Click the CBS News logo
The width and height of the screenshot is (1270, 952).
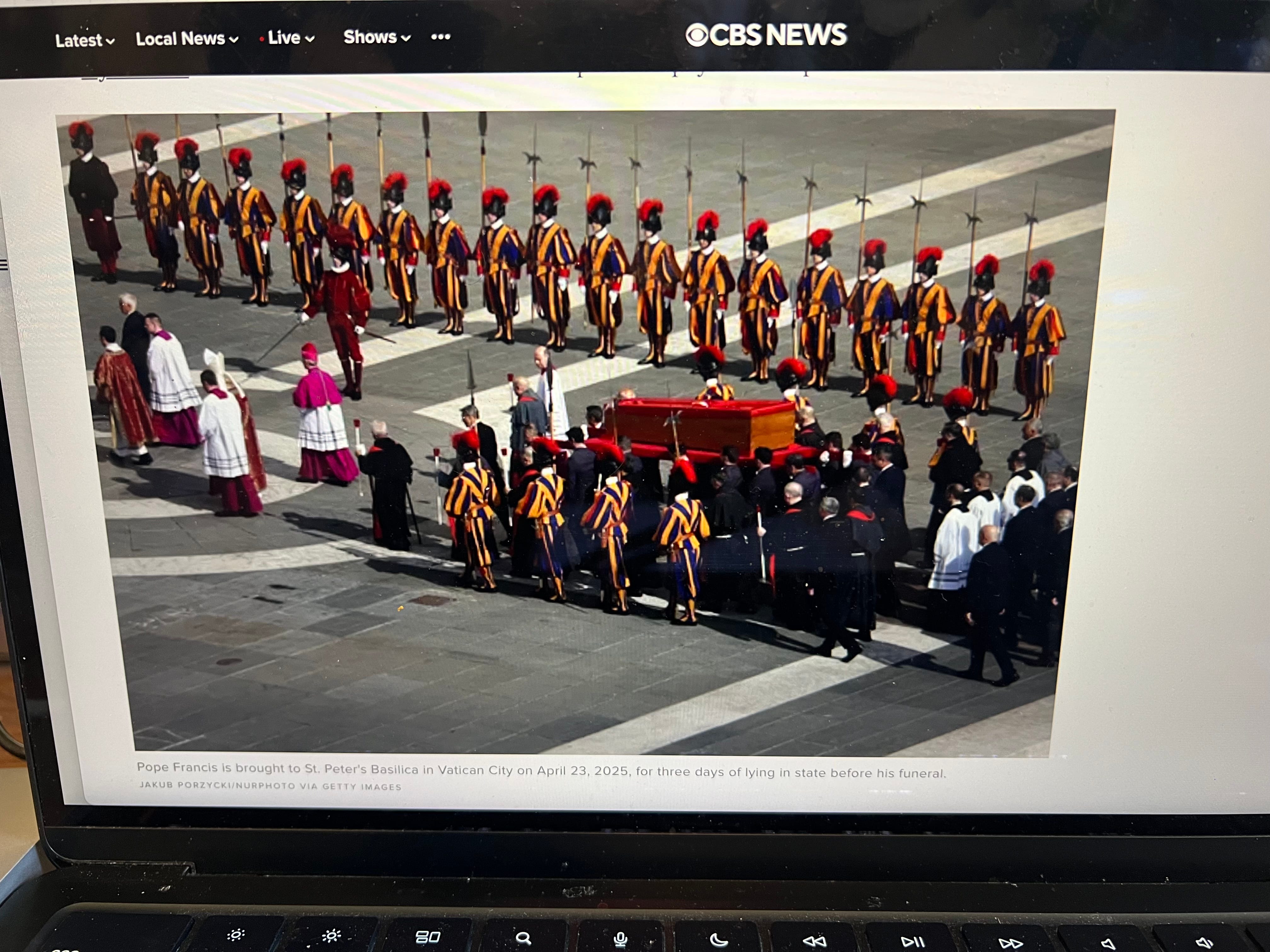(766, 35)
